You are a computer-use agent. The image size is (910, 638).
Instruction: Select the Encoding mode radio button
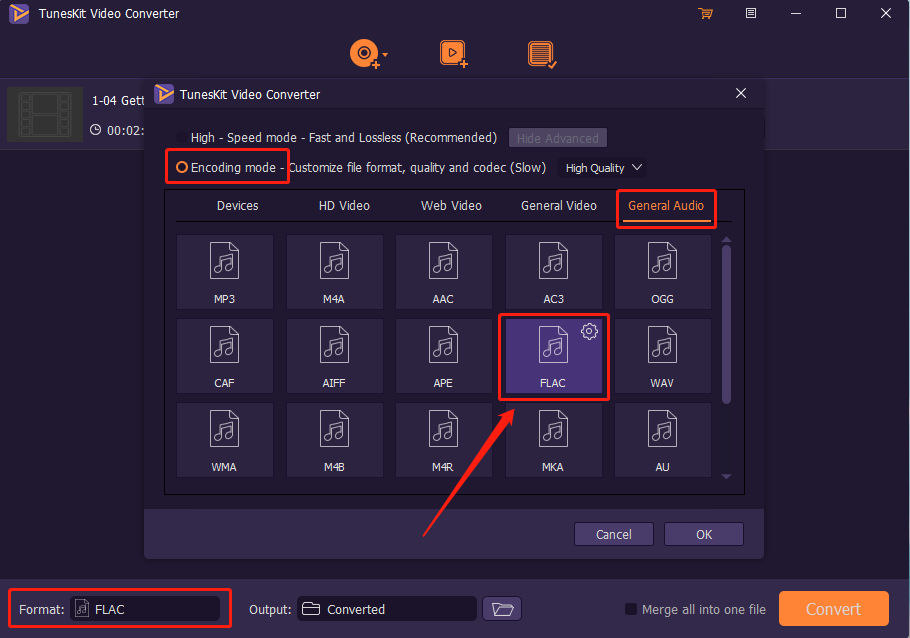pos(182,167)
